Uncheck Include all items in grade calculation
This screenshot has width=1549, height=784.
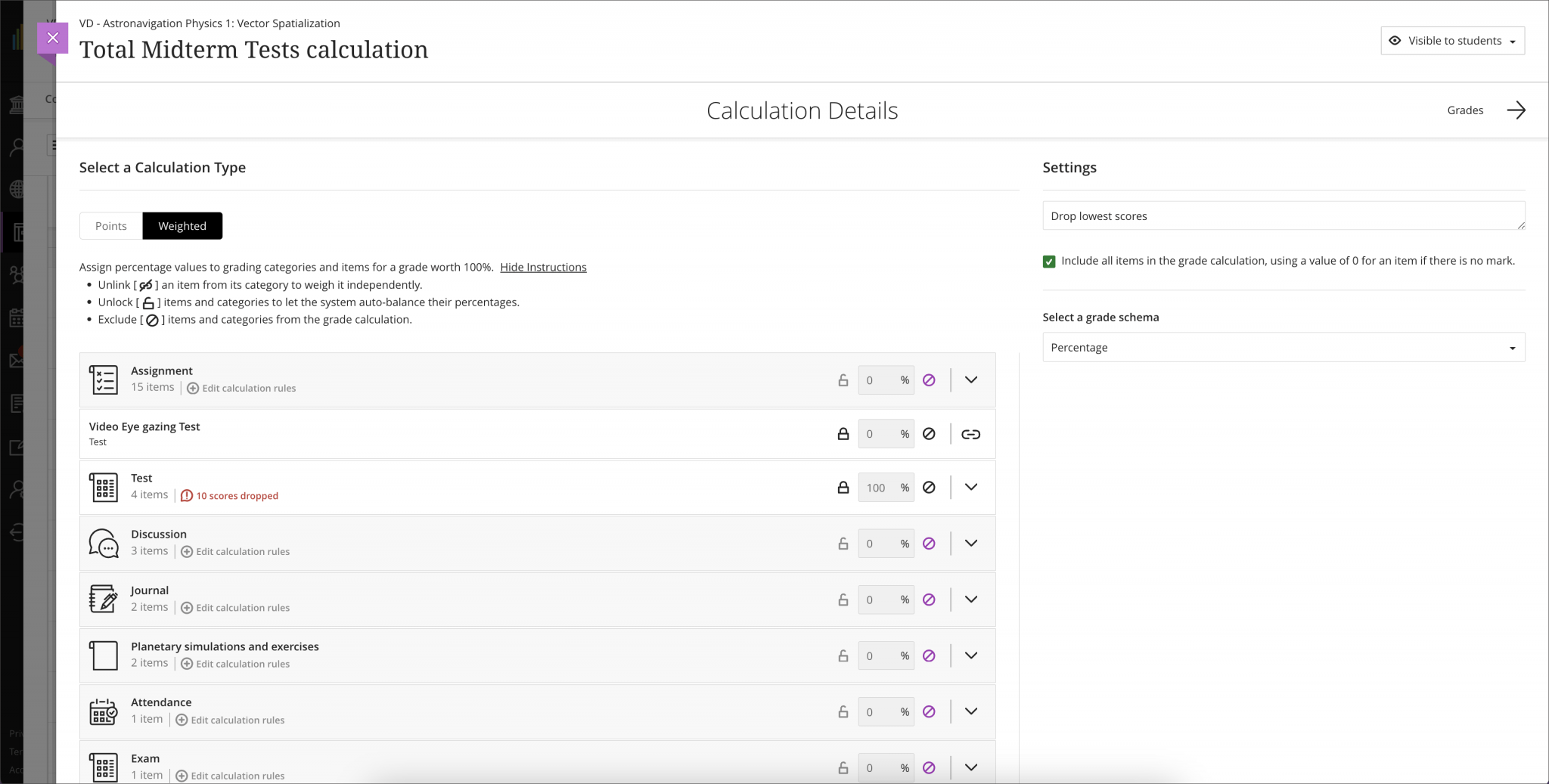pos(1050,261)
